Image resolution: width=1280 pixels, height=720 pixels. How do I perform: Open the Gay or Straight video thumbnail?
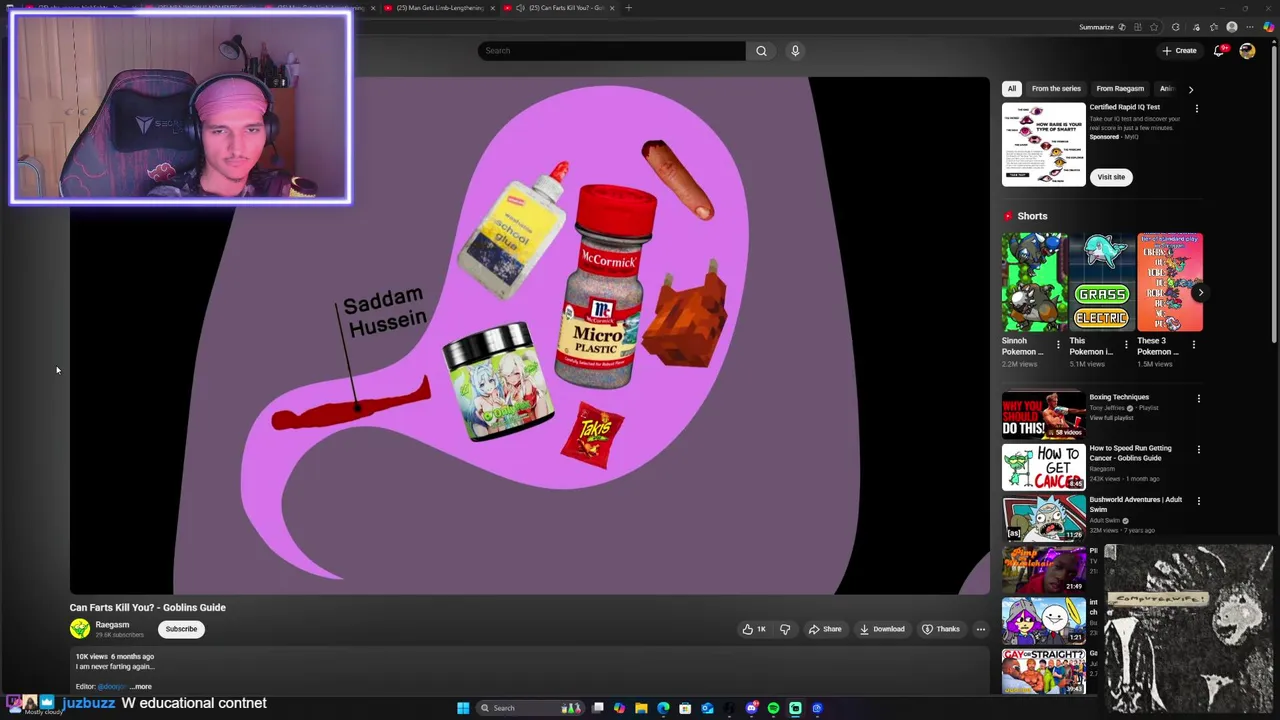click(x=1043, y=671)
